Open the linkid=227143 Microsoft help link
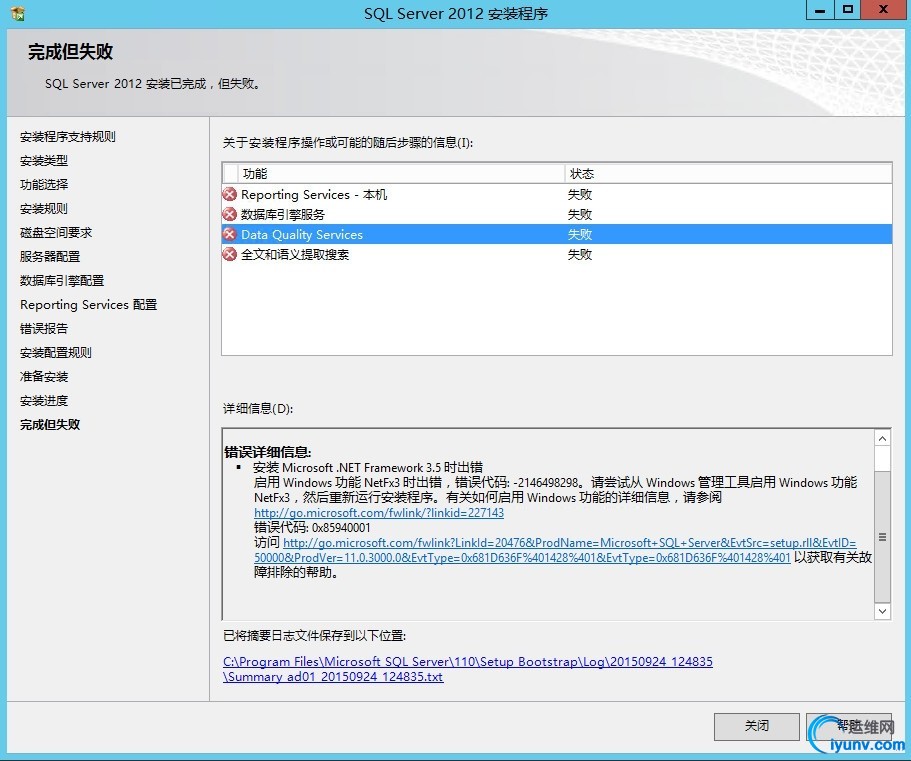This screenshot has height=761, width=911. [379, 513]
